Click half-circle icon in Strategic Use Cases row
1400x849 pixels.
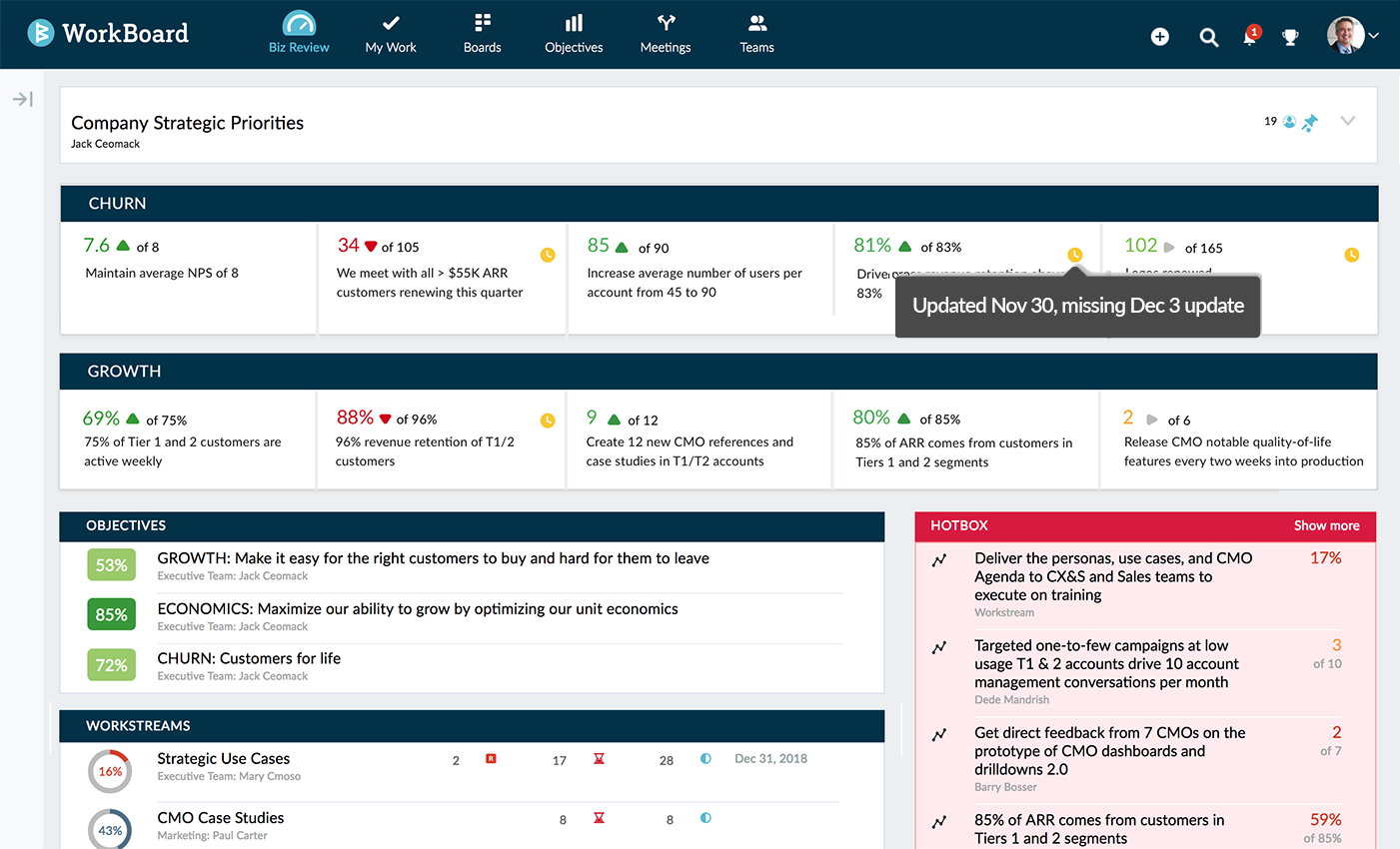[705, 759]
